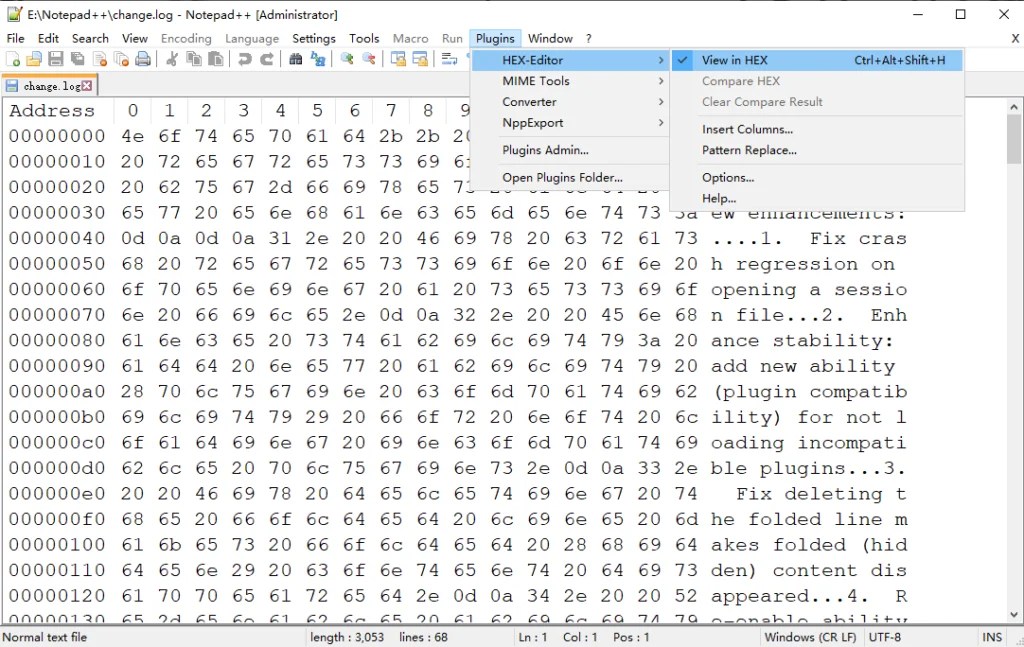Click the Plugins menu bar item

pos(495,39)
